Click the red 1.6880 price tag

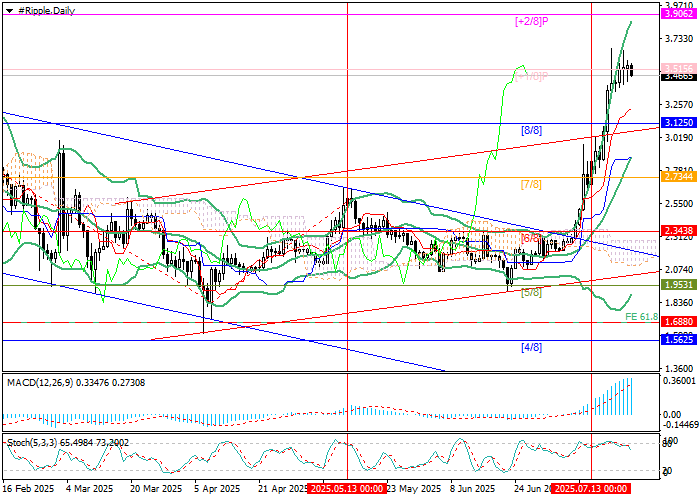point(678,323)
